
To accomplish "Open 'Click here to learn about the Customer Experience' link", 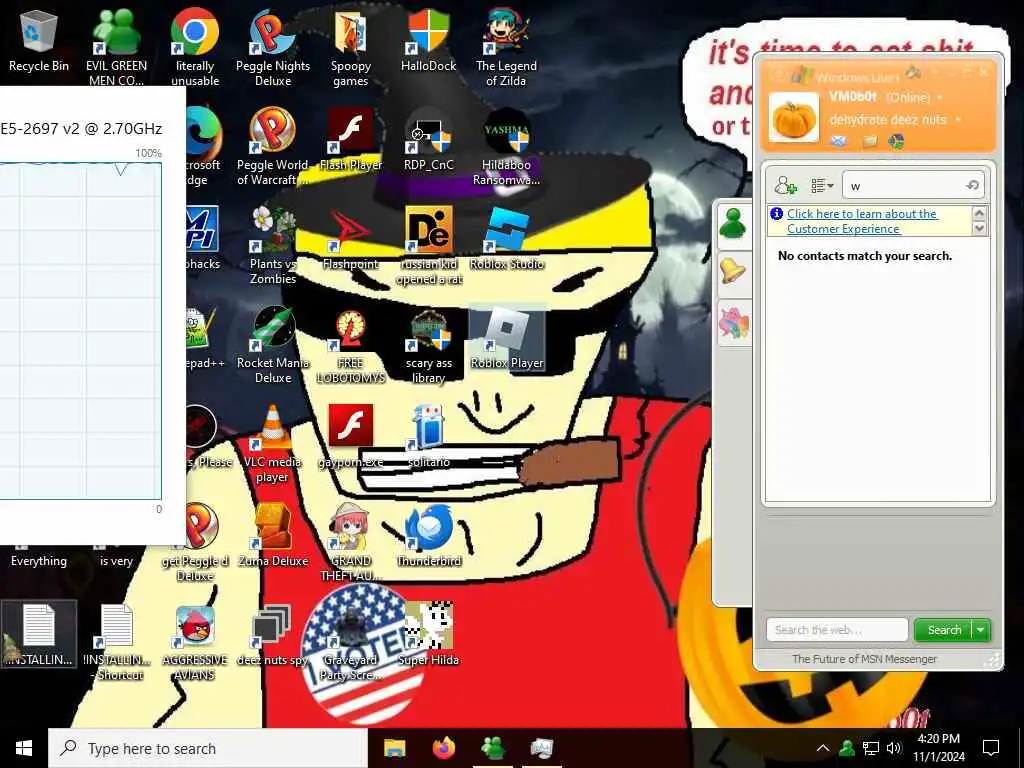I will pyautogui.click(x=861, y=221).
